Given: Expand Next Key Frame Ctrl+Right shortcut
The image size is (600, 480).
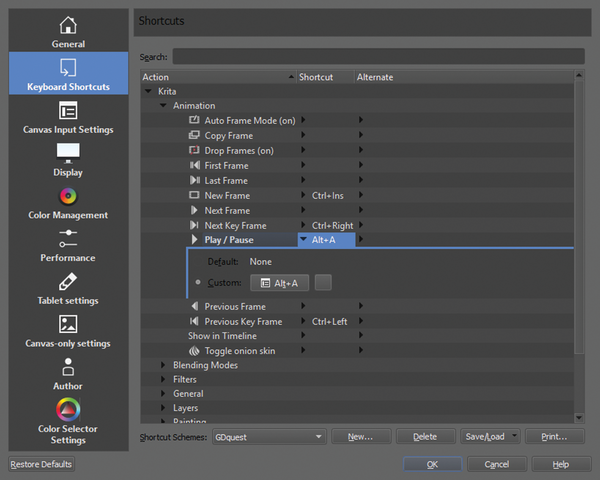Looking at the screenshot, I should 303,225.
